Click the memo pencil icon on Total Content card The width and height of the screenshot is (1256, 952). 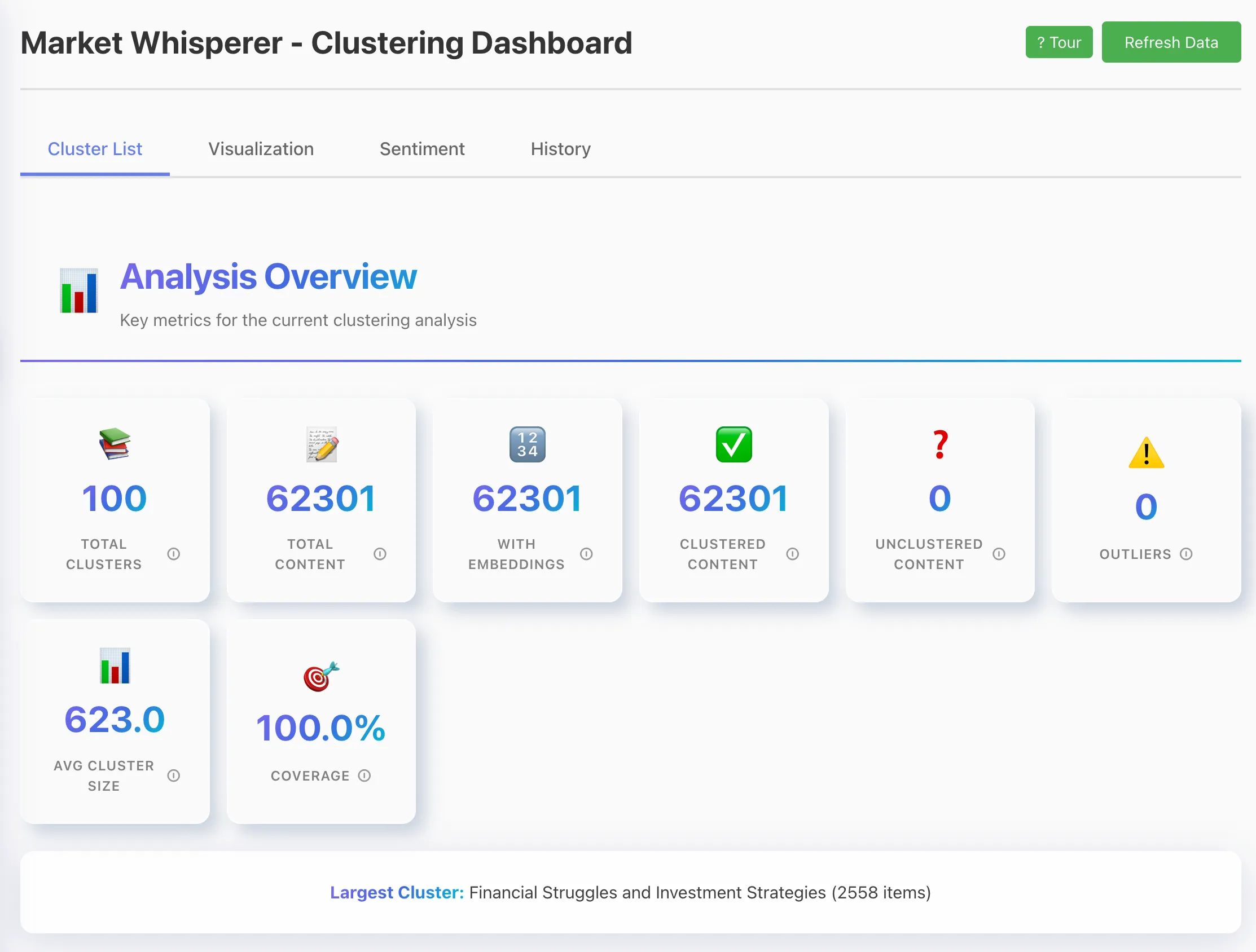[322, 444]
